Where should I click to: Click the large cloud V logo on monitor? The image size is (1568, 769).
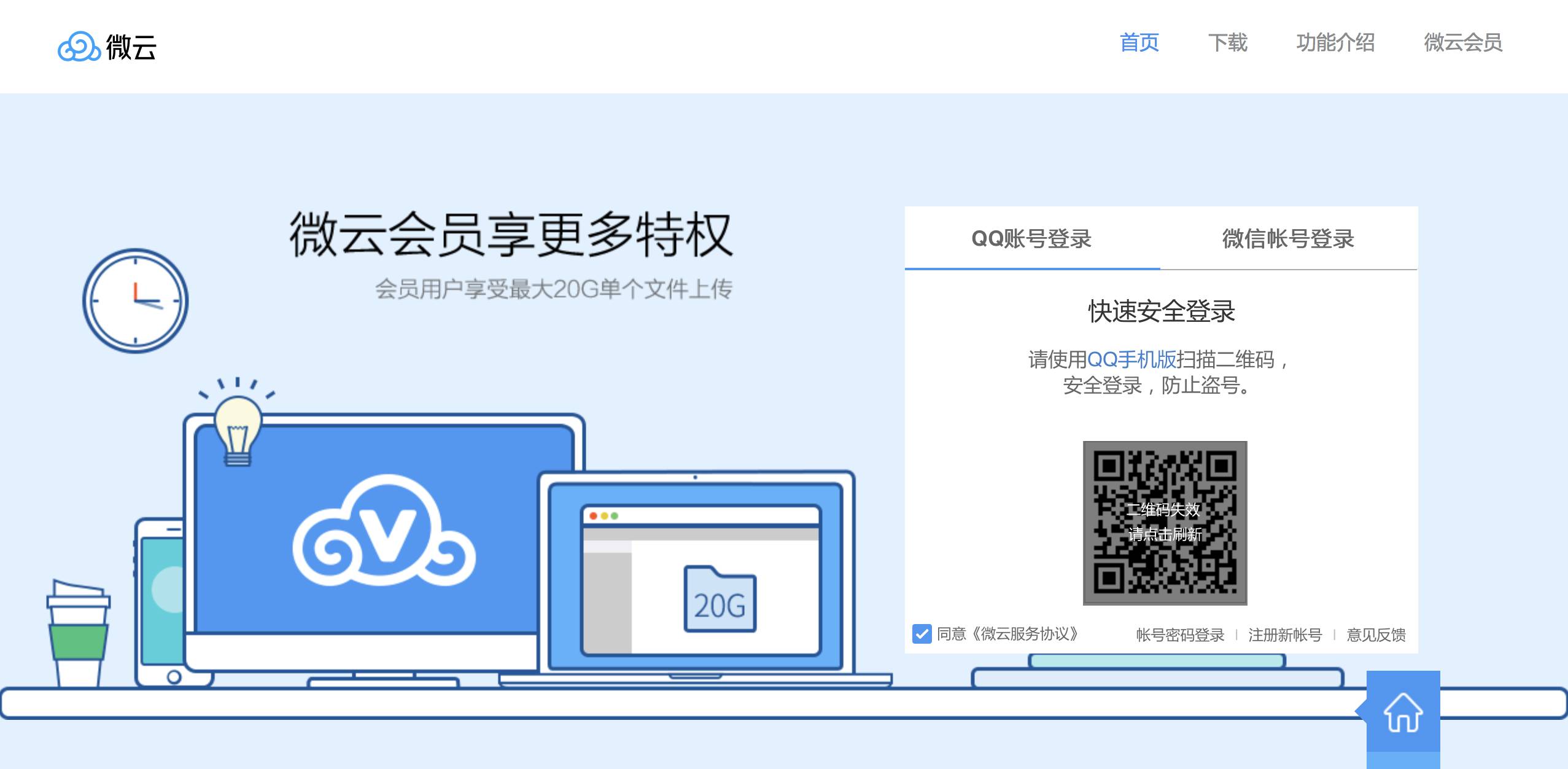(x=384, y=531)
